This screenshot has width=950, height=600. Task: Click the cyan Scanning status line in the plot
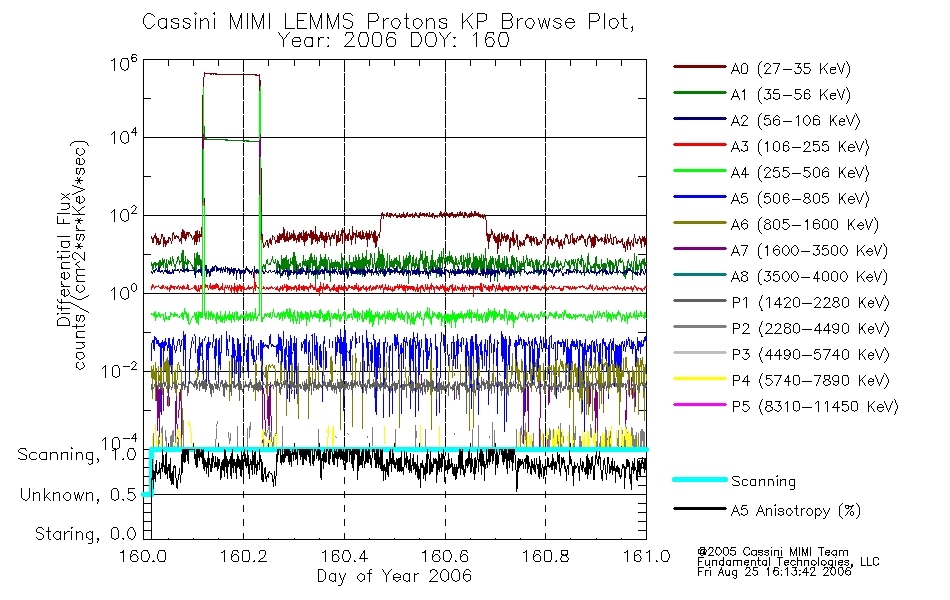[399, 450]
